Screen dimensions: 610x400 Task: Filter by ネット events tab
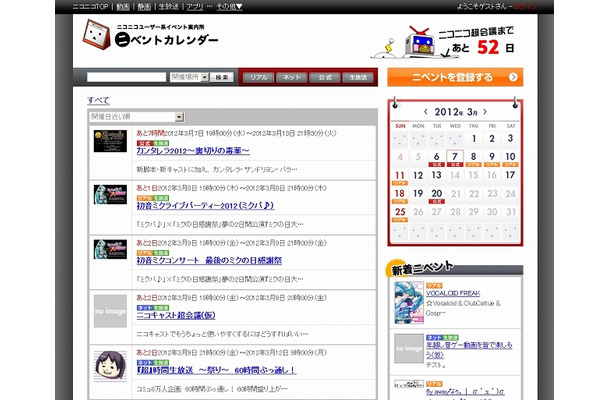click(x=292, y=77)
